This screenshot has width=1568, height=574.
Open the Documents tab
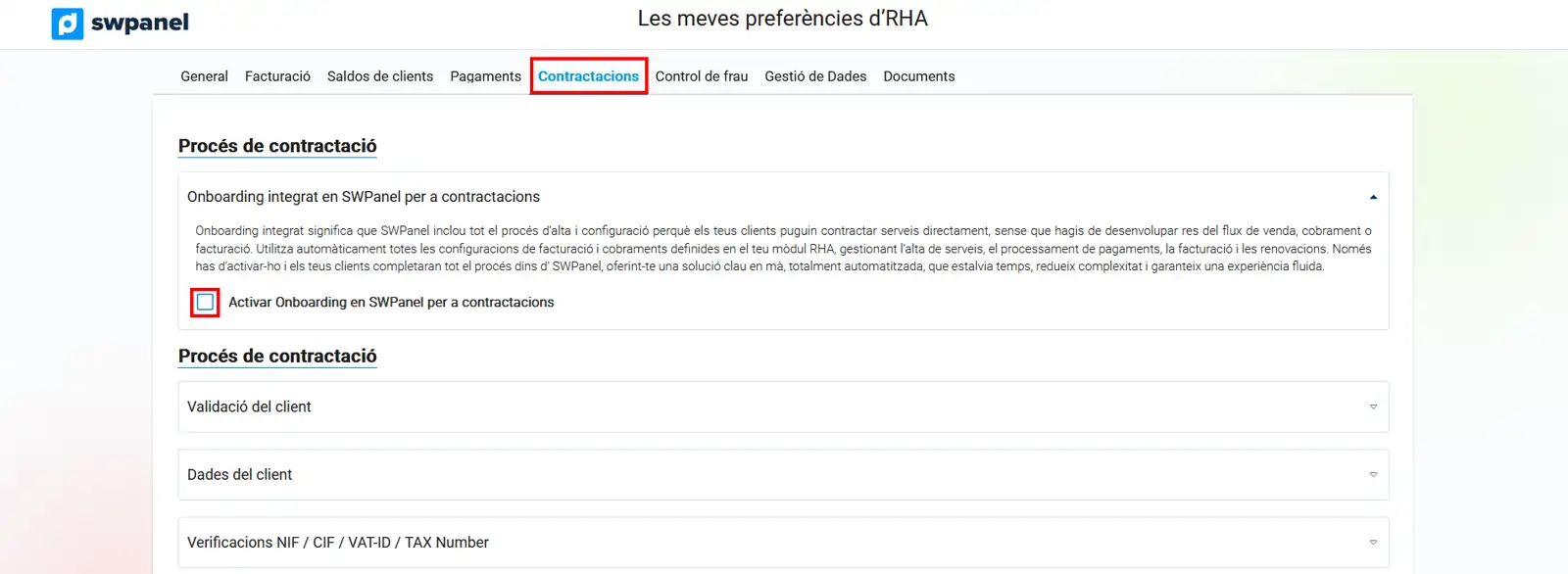[x=918, y=76]
